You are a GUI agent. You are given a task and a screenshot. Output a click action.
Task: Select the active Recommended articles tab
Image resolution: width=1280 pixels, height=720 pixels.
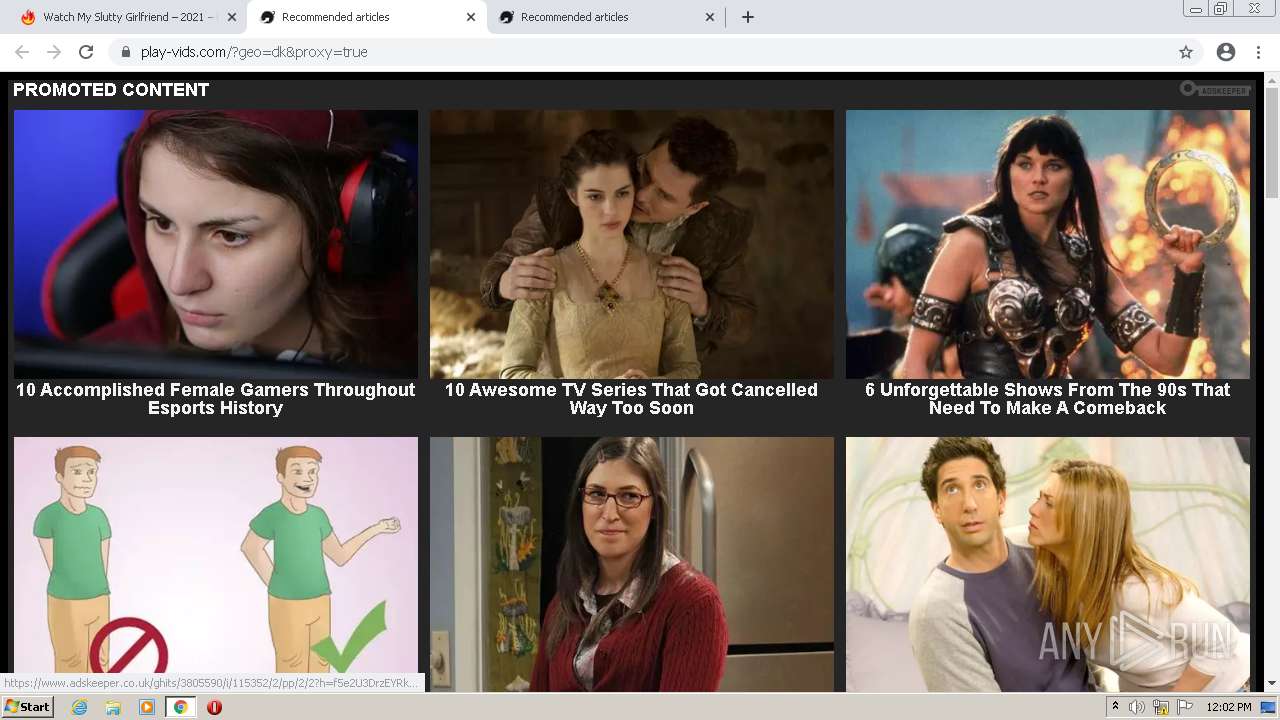point(367,17)
